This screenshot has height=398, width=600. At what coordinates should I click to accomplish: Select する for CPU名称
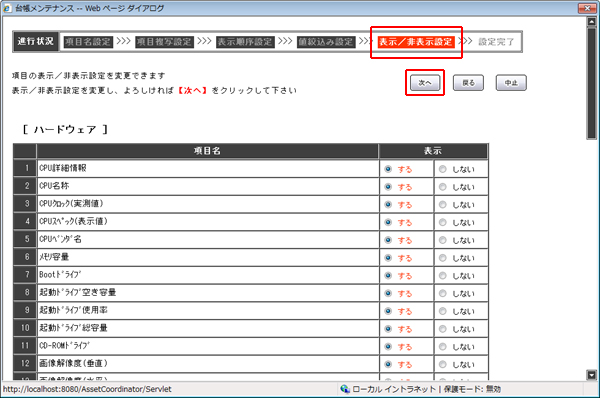tap(388, 187)
